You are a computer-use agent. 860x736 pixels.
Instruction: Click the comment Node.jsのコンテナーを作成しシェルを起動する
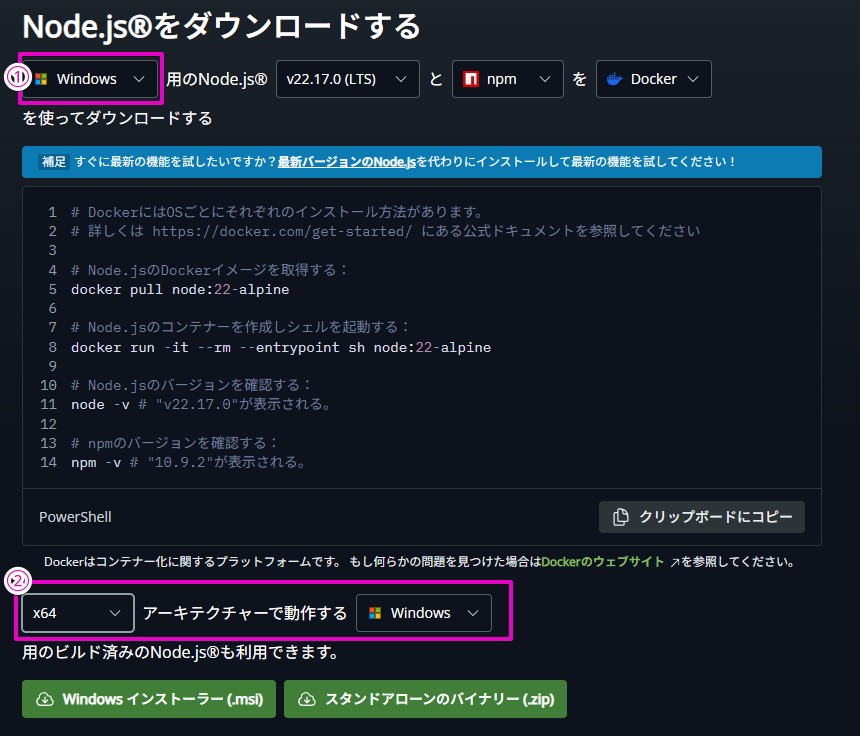click(x=240, y=327)
